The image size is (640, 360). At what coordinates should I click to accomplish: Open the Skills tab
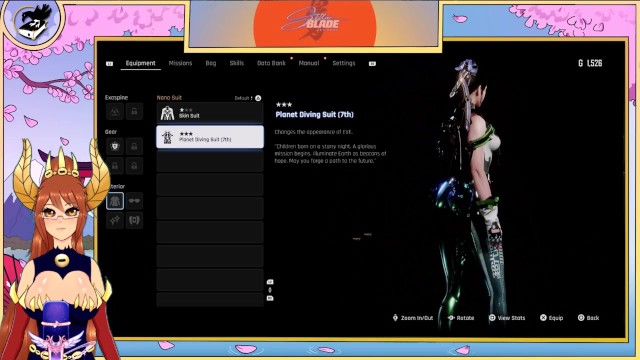pos(236,63)
